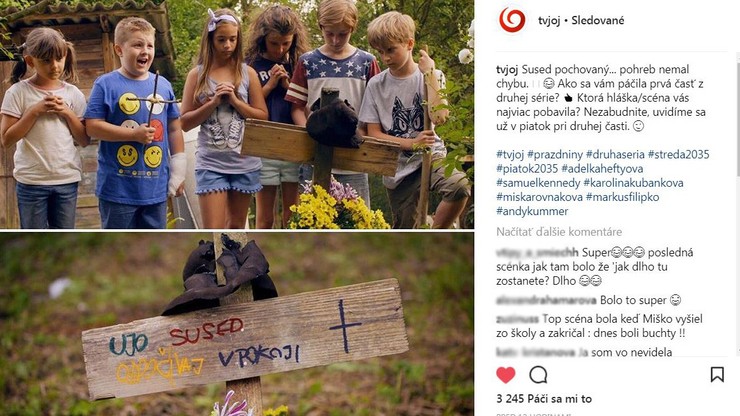Open the #druhaseria hashtag
Image resolution: width=740 pixels, height=416 pixels.
[x=615, y=154]
